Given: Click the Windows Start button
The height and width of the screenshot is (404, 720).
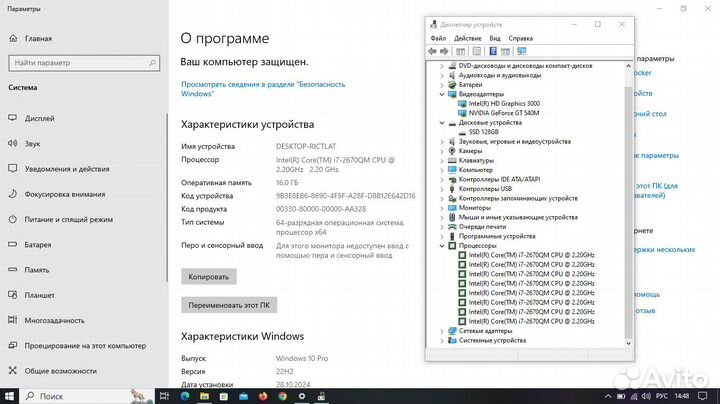Looking at the screenshot, I should pyautogui.click(x=9, y=396).
